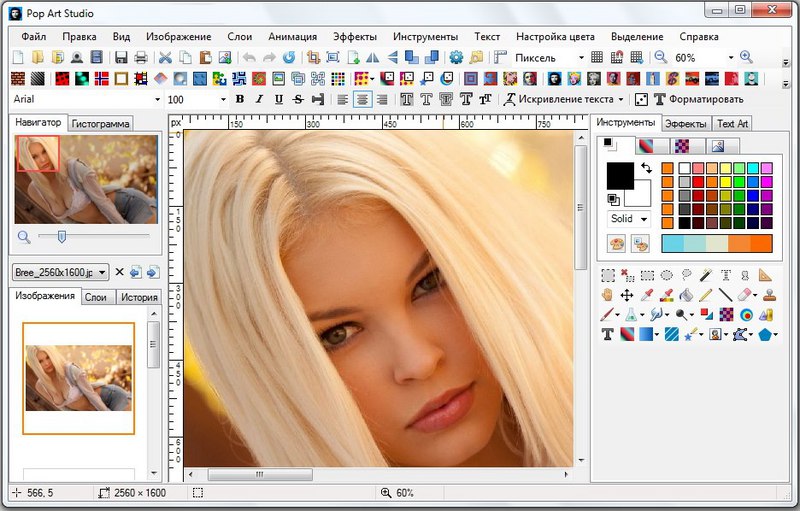The height and width of the screenshot is (511, 800).
Task: Toggle Bold text formatting
Action: pos(240,99)
